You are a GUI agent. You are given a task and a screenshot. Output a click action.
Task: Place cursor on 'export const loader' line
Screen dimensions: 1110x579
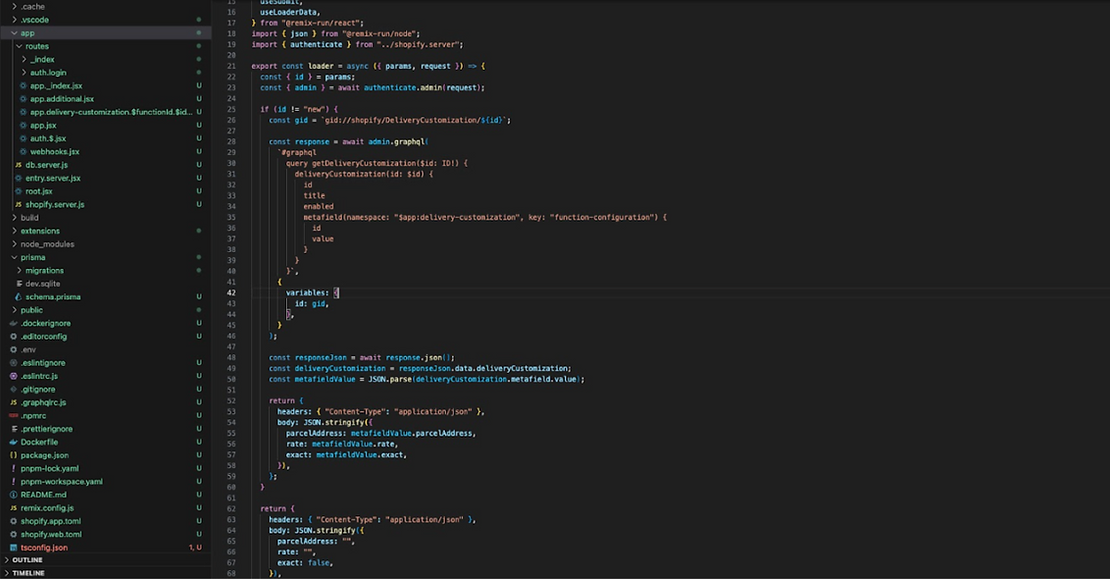pyautogui.click(x=368, y=66)
